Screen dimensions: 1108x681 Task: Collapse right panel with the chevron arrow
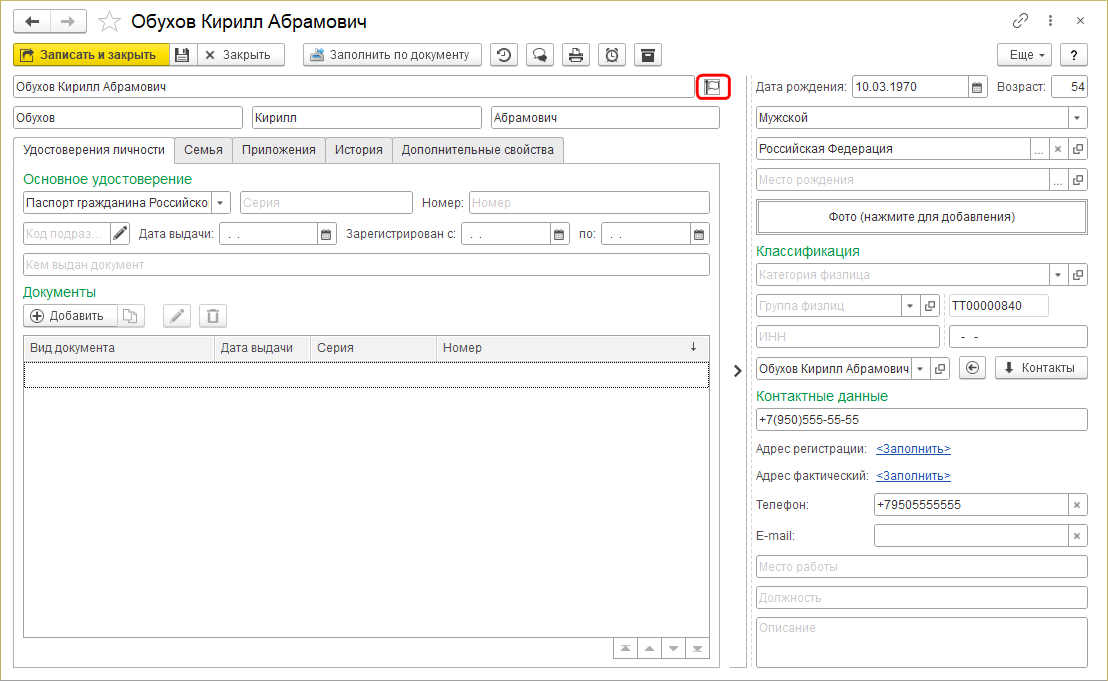[738, 371]
